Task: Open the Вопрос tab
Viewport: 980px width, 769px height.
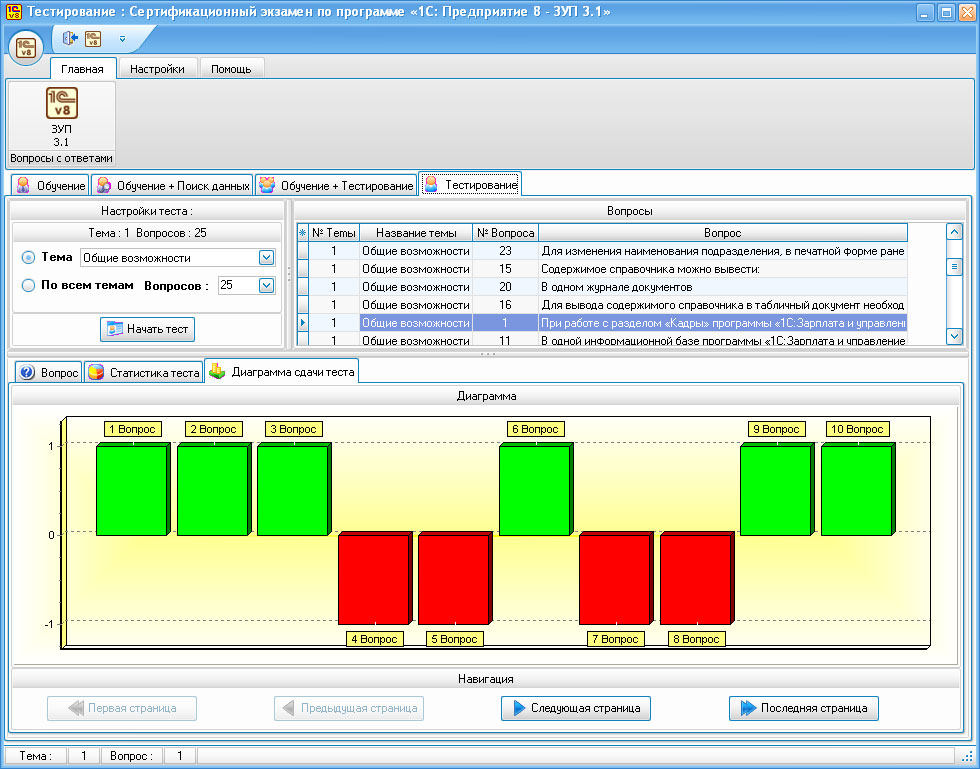Action: click(49, 373)
